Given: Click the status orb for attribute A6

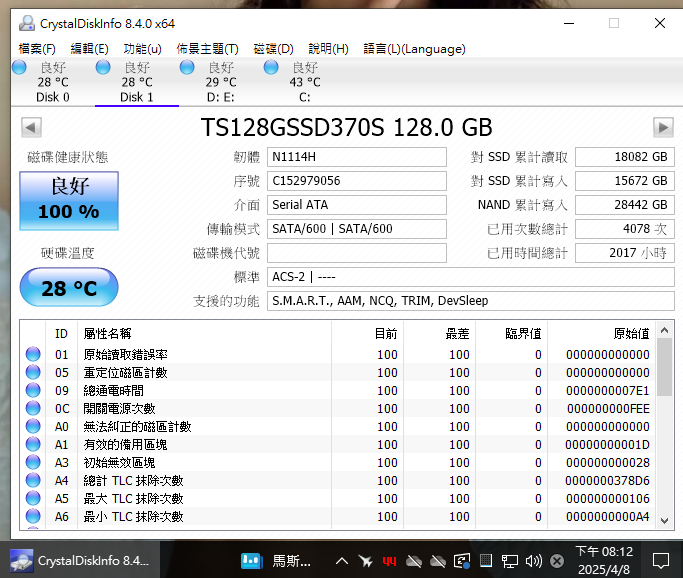Looking at the screenshot, I should pos(33,516).
